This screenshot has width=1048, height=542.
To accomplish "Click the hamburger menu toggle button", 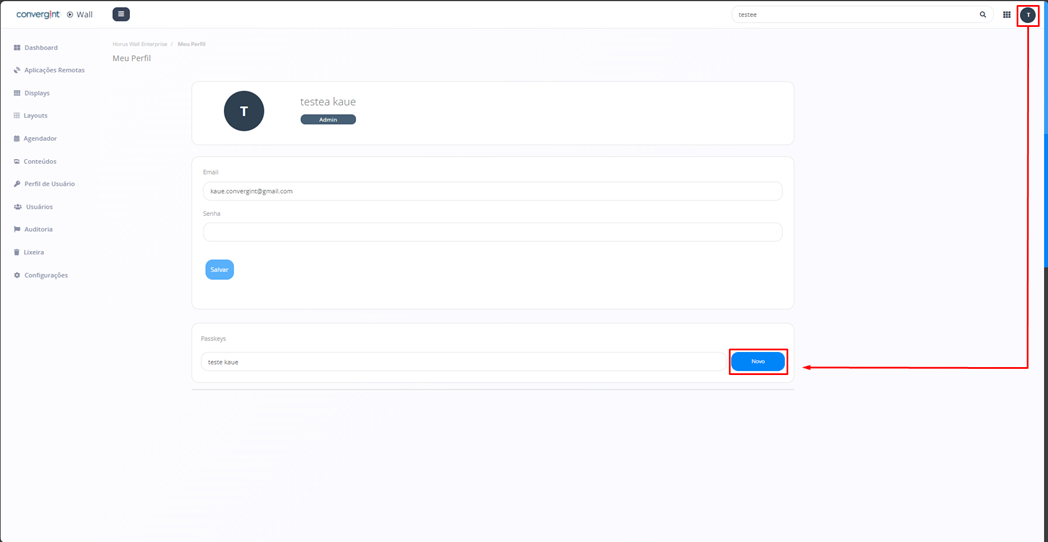I will (x=121, y=14).
